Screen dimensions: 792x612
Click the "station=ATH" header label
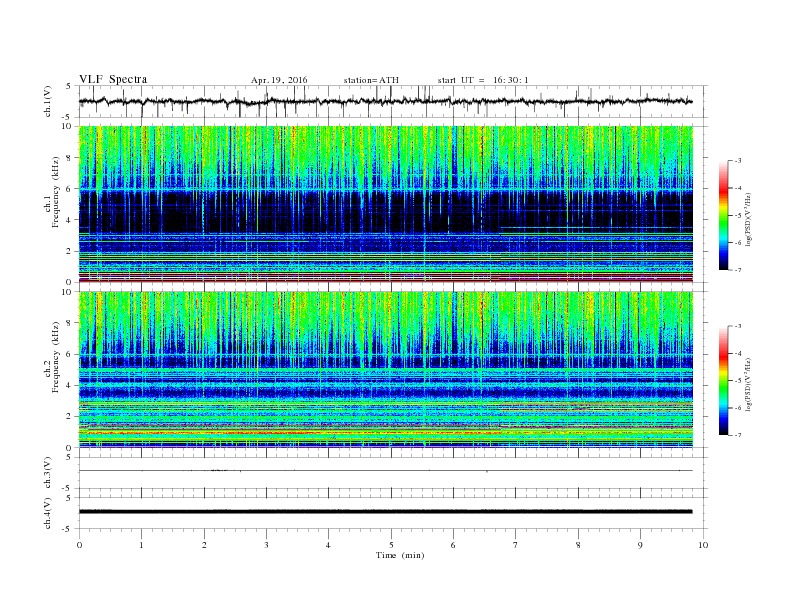click(371, 80)
